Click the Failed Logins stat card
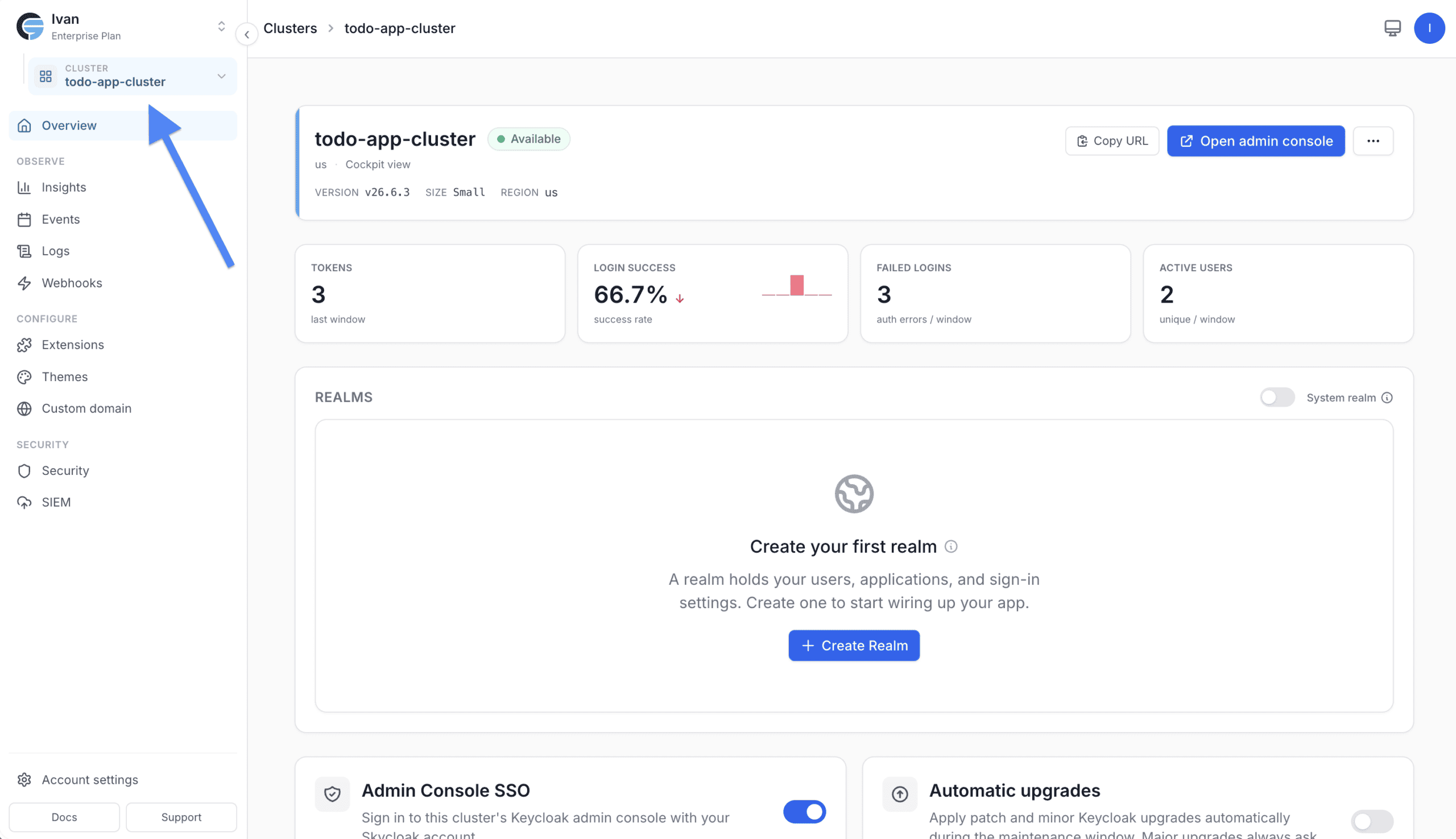The width and height of the screenshot is (1456, 839). 995,294
